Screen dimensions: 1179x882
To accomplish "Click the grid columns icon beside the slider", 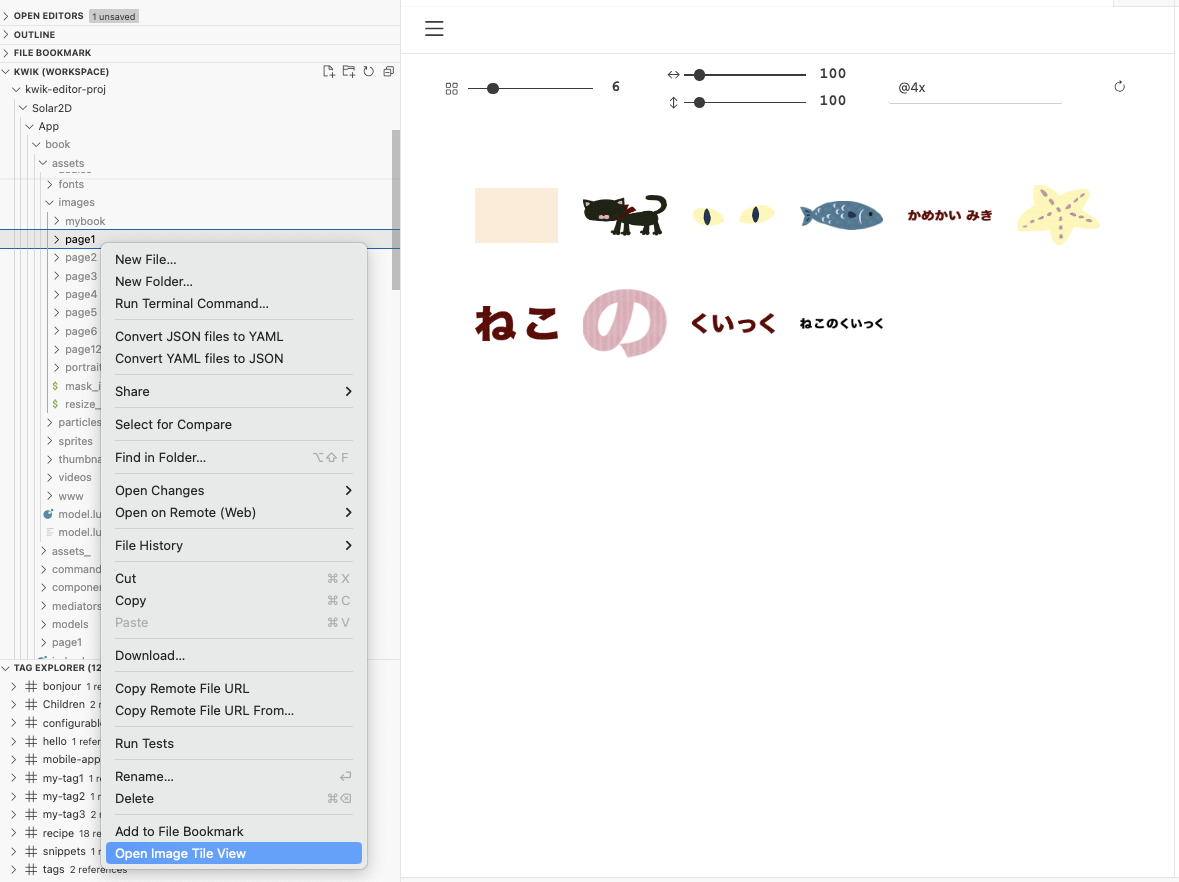I will 451,89.
